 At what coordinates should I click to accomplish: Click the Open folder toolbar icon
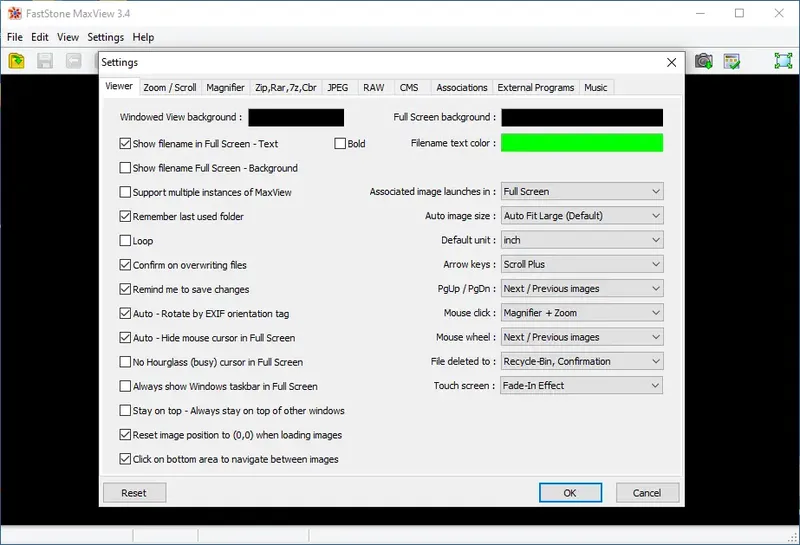[x=16, y=61]
